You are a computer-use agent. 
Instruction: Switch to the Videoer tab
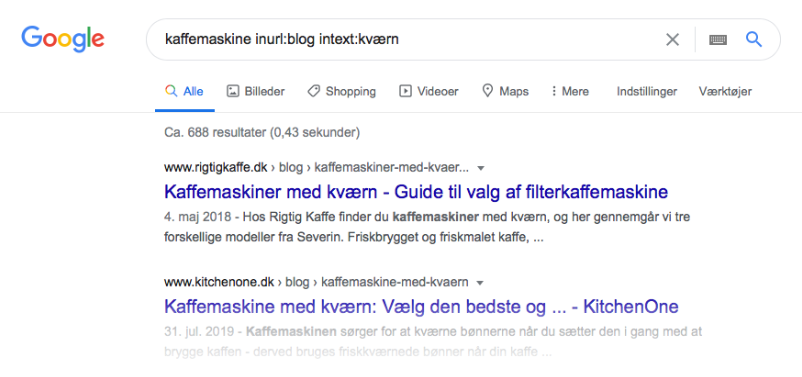pyautogui.click(x=429, y=92)
